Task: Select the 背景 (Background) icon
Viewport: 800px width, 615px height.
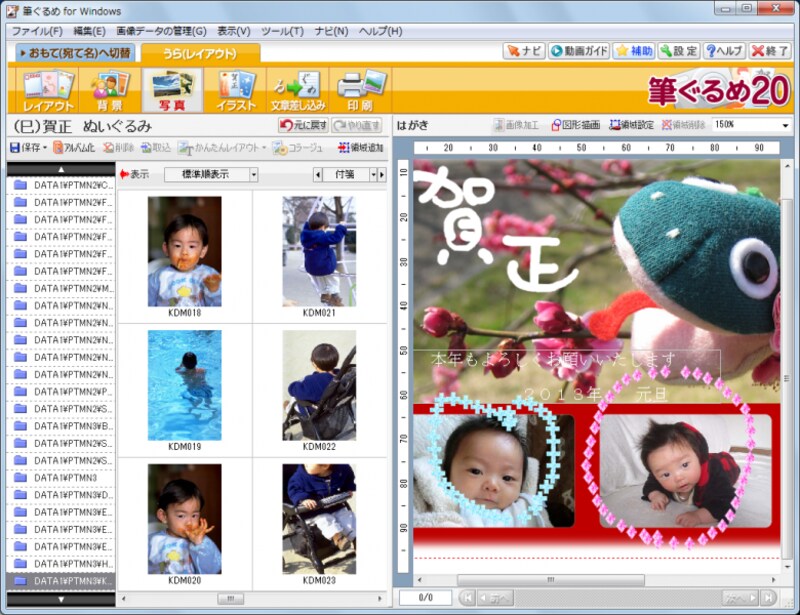Action: (110, 90)
